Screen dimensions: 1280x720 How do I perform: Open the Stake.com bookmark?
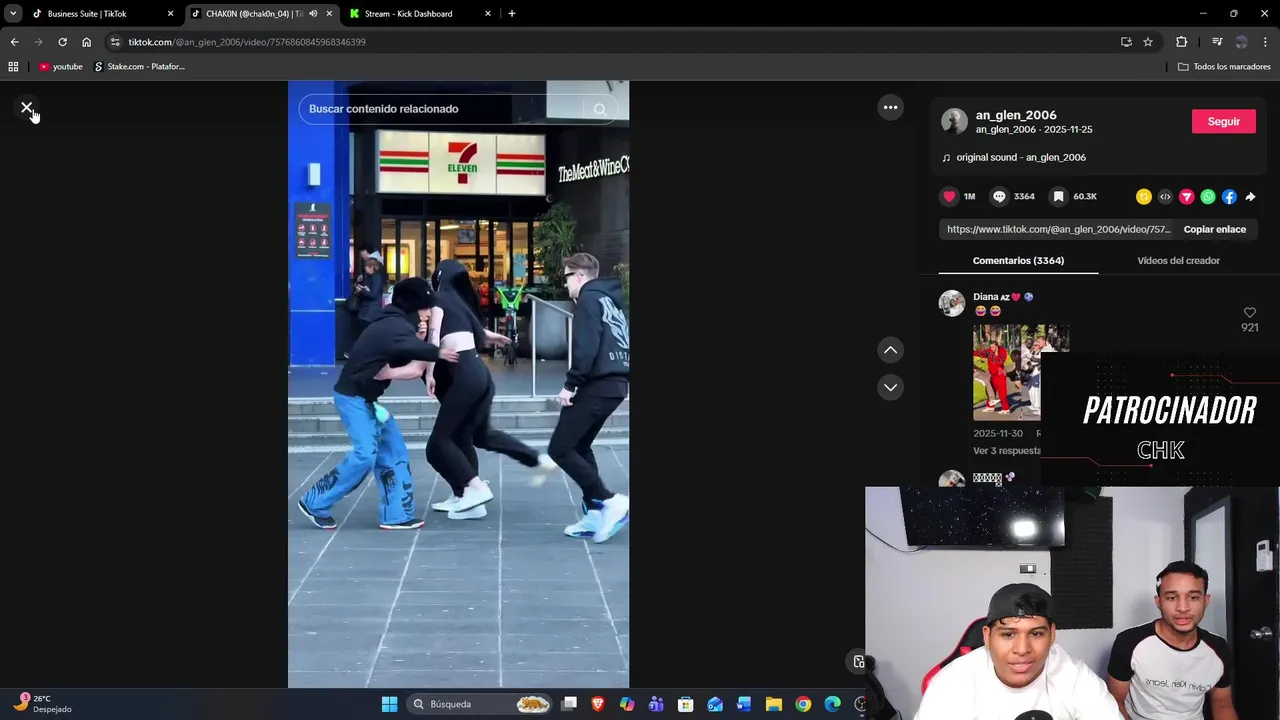pos(139,67)
